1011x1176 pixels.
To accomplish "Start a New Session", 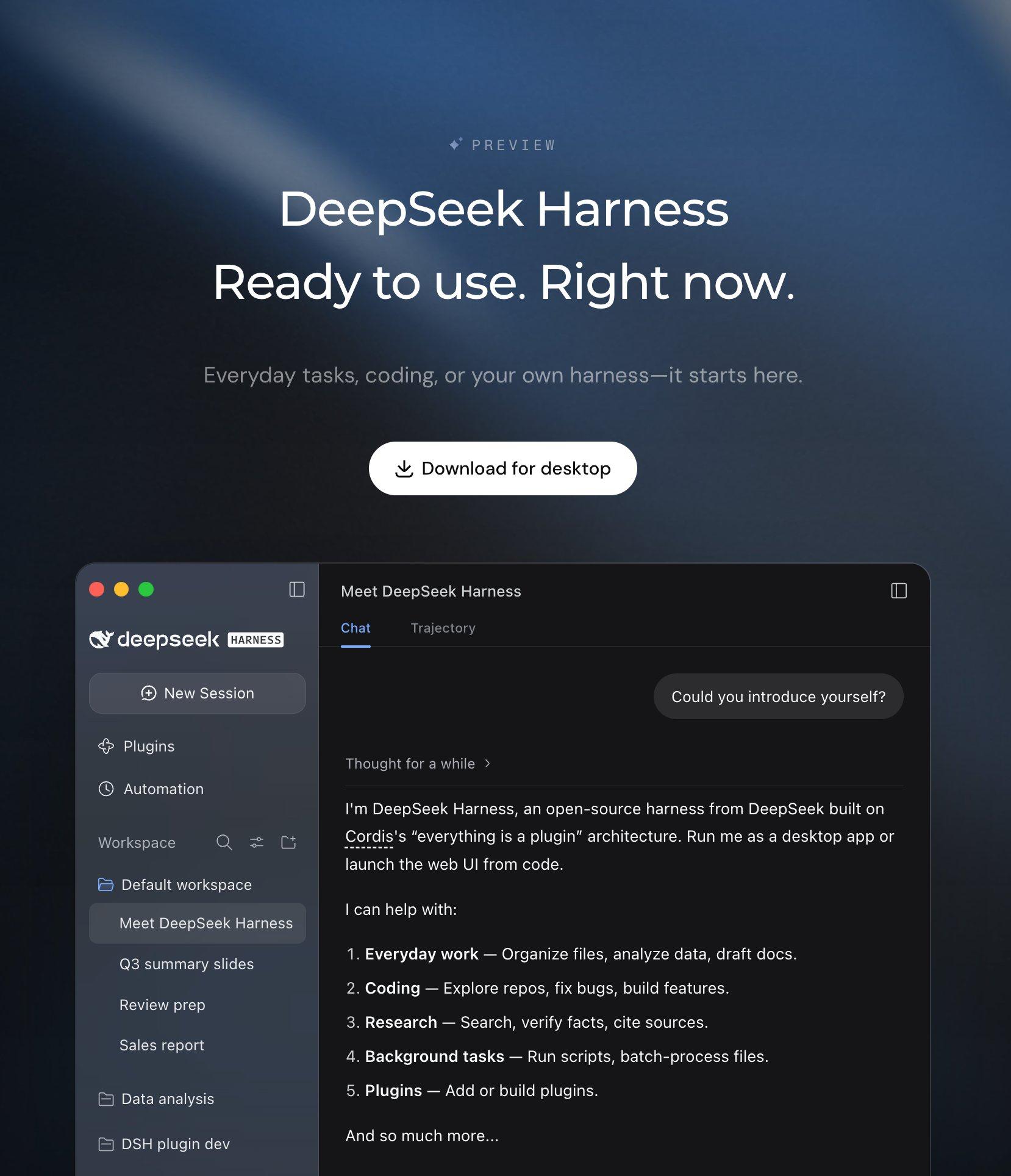I will 198,693.
